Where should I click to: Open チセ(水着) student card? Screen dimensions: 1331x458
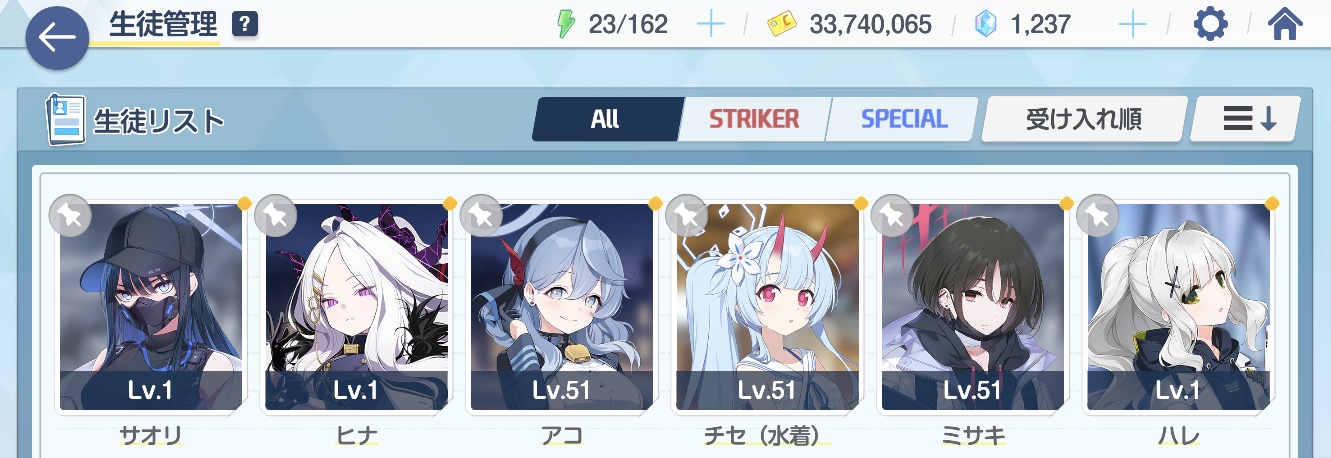point(767,308)
